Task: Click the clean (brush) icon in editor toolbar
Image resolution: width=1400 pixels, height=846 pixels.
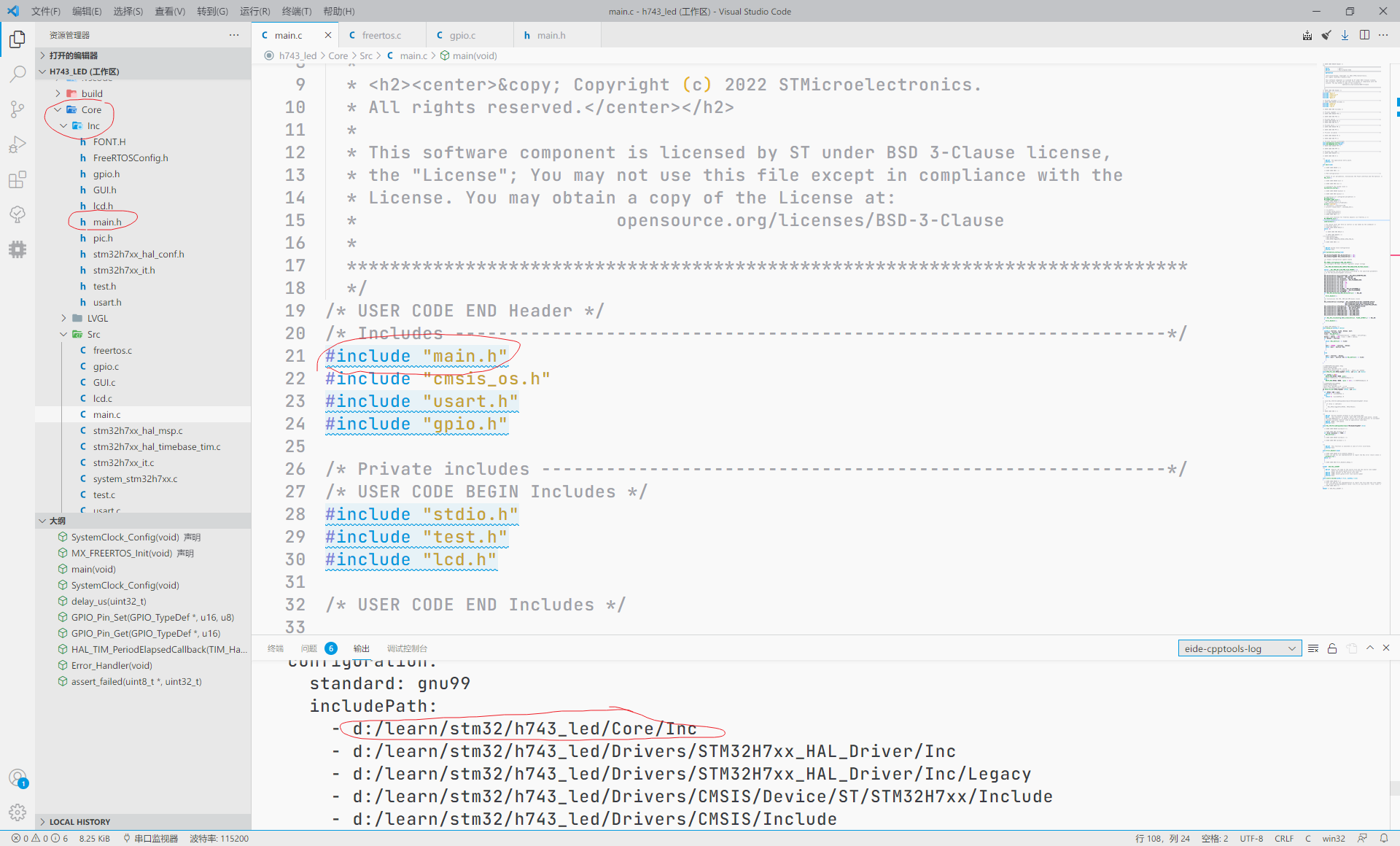Action: point(1326,35)
